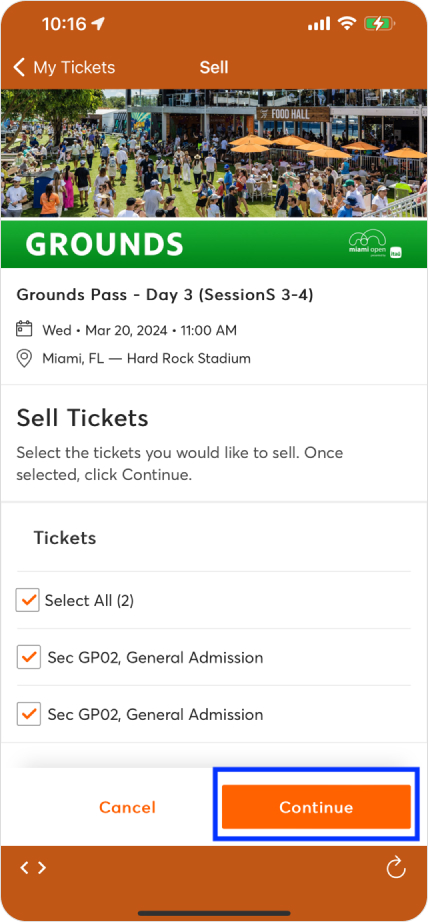Tap the Grounds Pass - Day 3 title

click(x=165, y=295)
